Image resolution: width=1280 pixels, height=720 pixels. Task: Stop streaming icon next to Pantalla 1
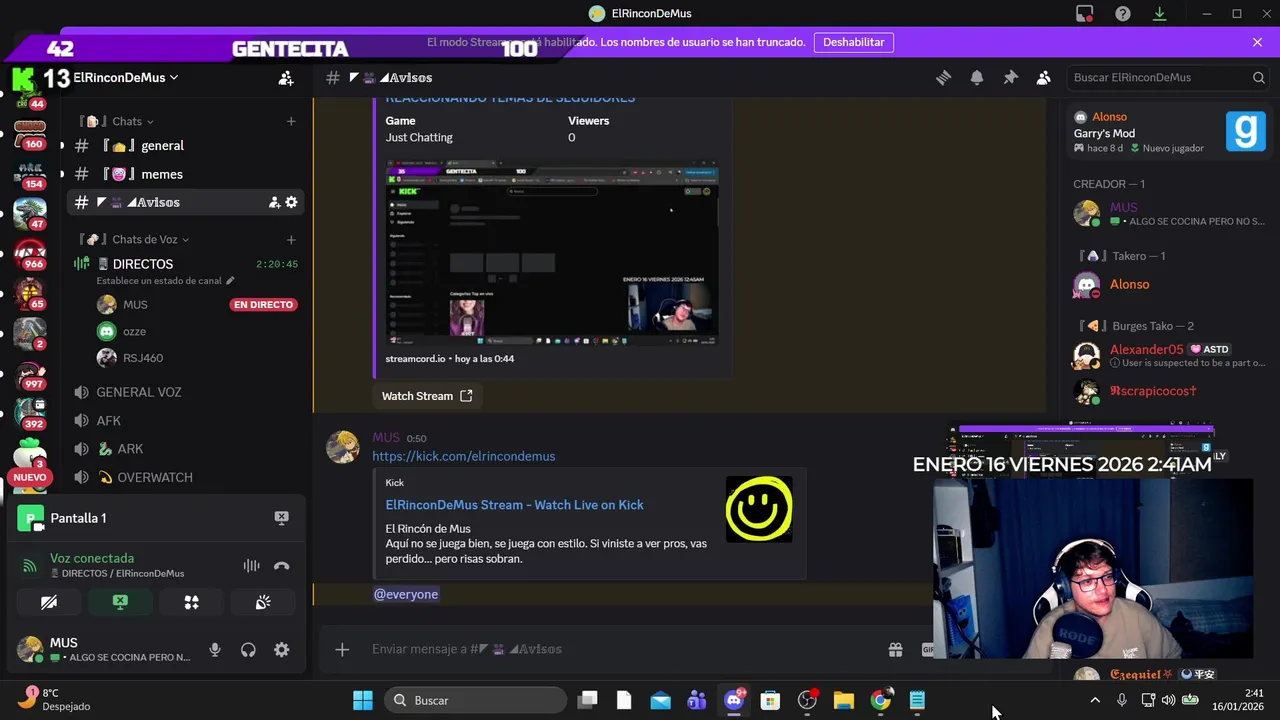(281, 518)
